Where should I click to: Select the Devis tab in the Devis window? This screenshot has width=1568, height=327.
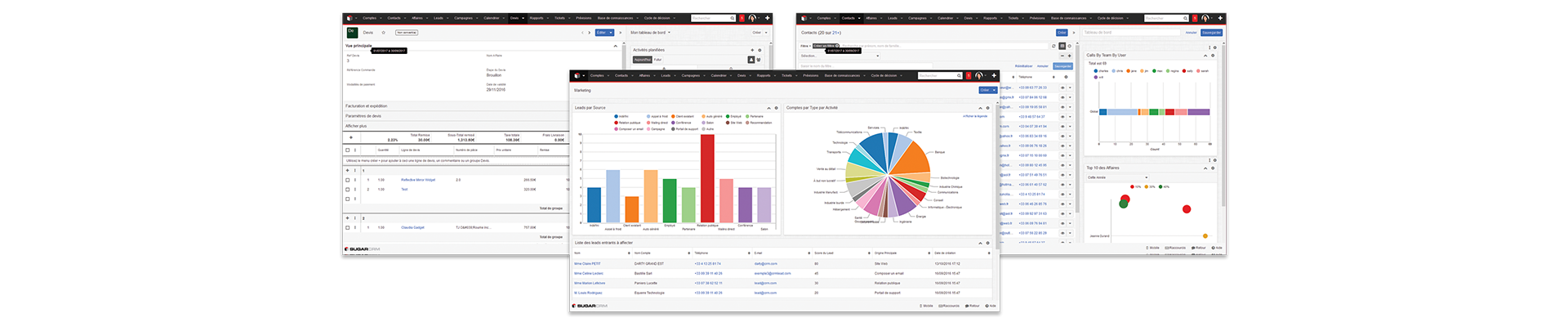coord(518,18)
